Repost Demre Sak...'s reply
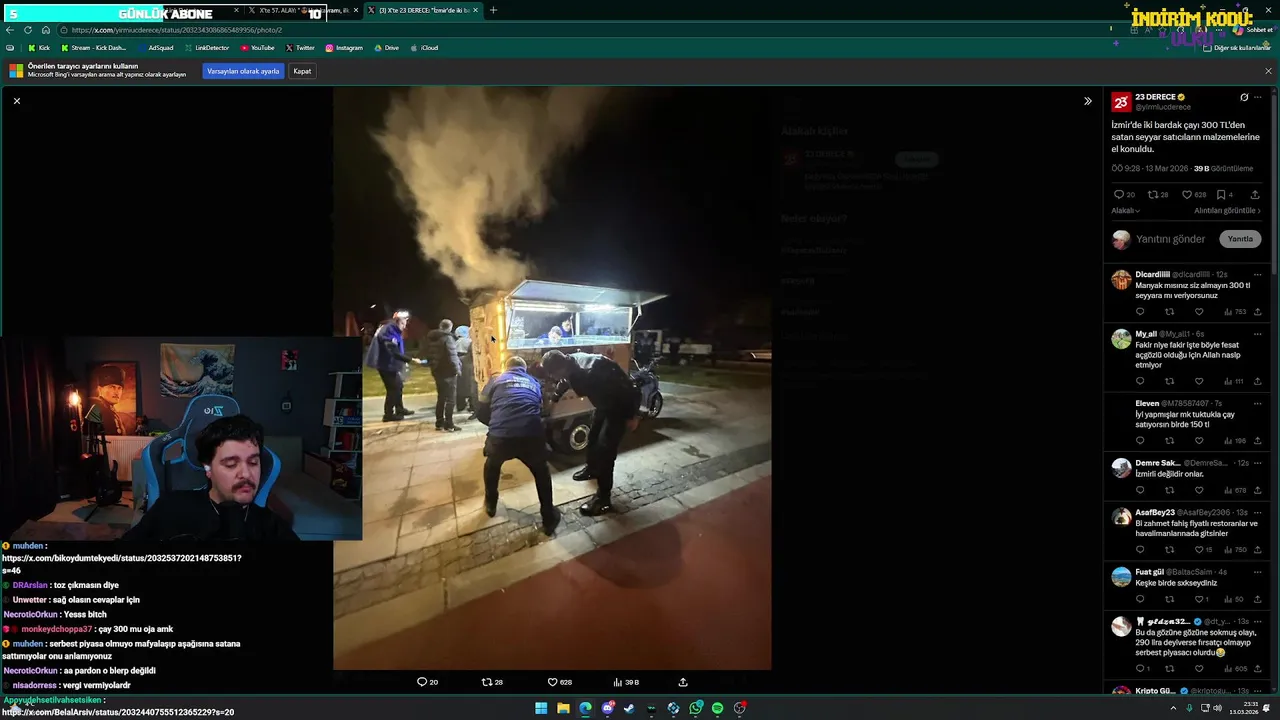Viewport: 1280px width, 720px height. pyautogui.click(x=1169, y=490)
